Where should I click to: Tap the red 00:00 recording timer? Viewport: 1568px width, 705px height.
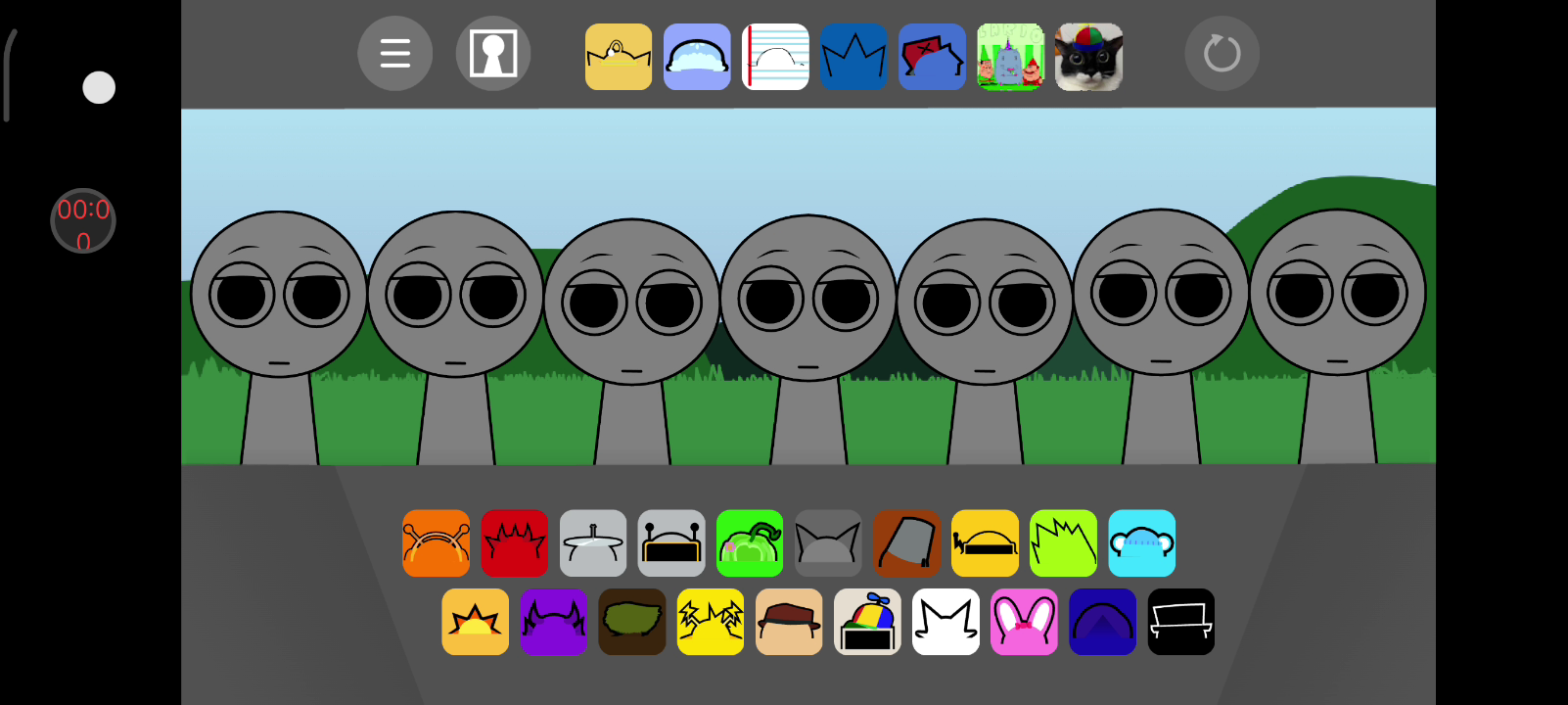(x=83, y=221)
